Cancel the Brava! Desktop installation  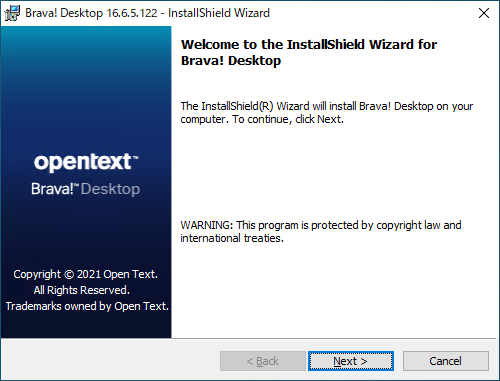446,361
